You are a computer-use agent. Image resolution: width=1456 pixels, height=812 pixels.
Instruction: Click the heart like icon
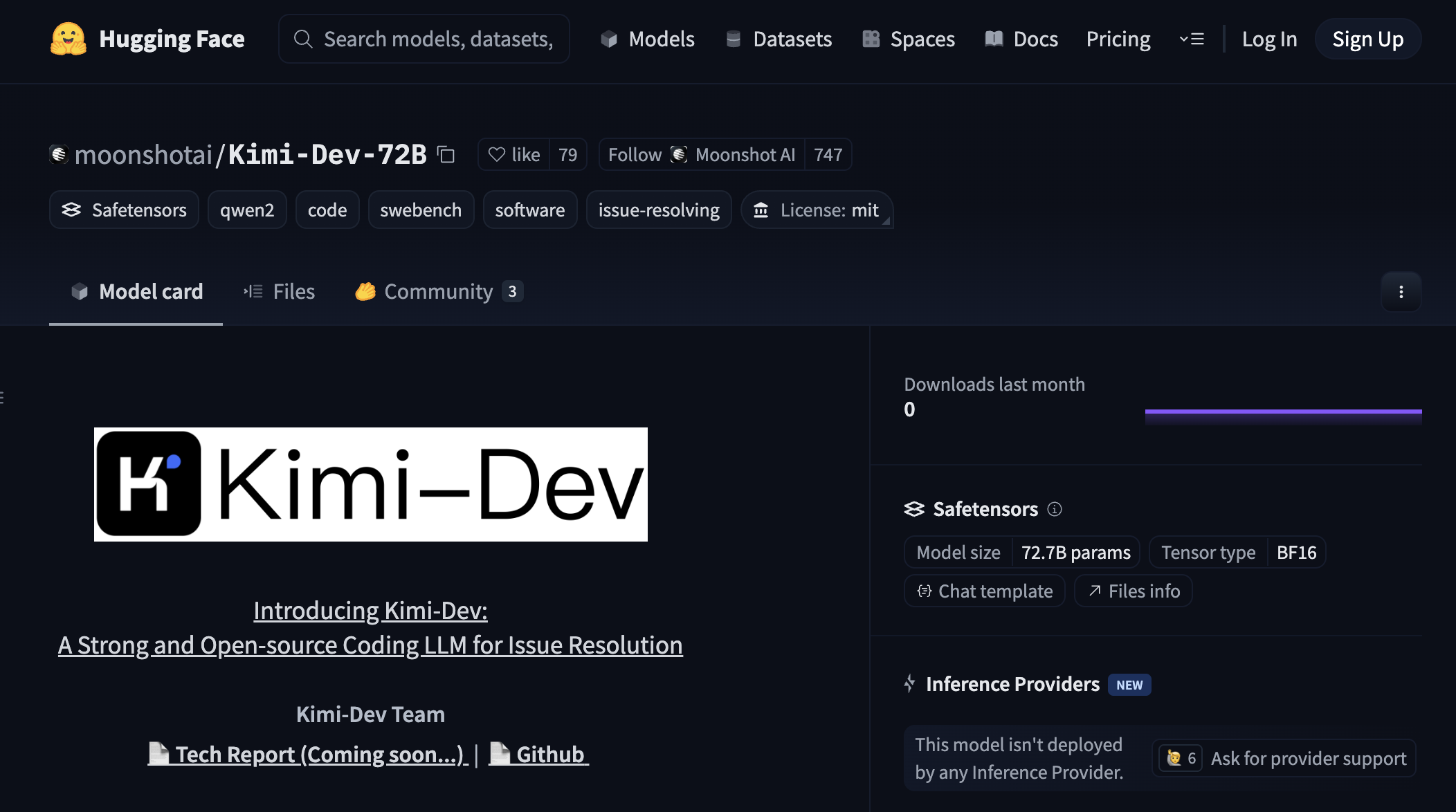496,155
